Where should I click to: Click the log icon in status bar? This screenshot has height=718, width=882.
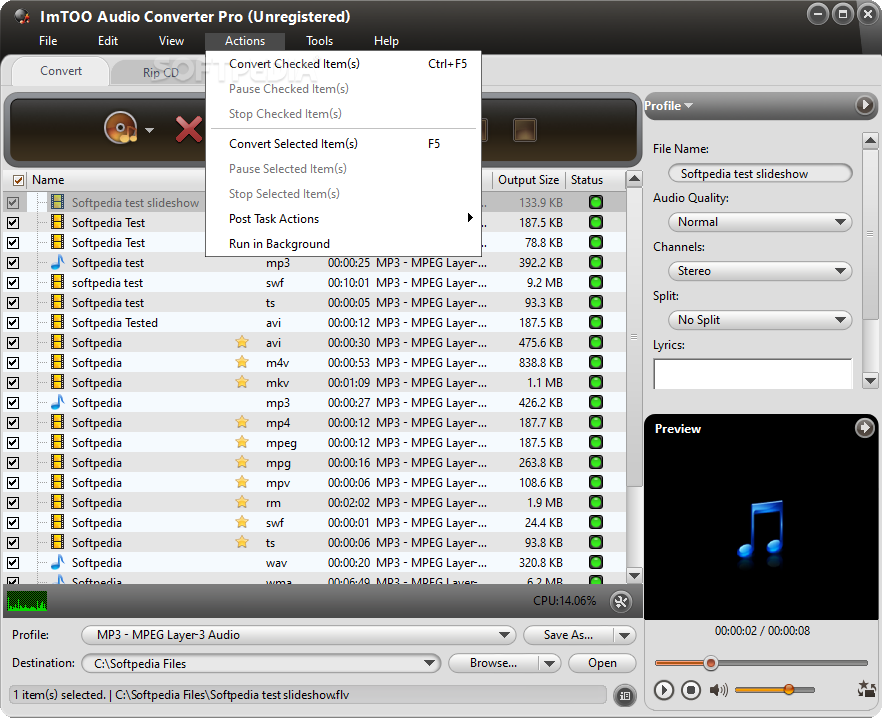(624, 695)
